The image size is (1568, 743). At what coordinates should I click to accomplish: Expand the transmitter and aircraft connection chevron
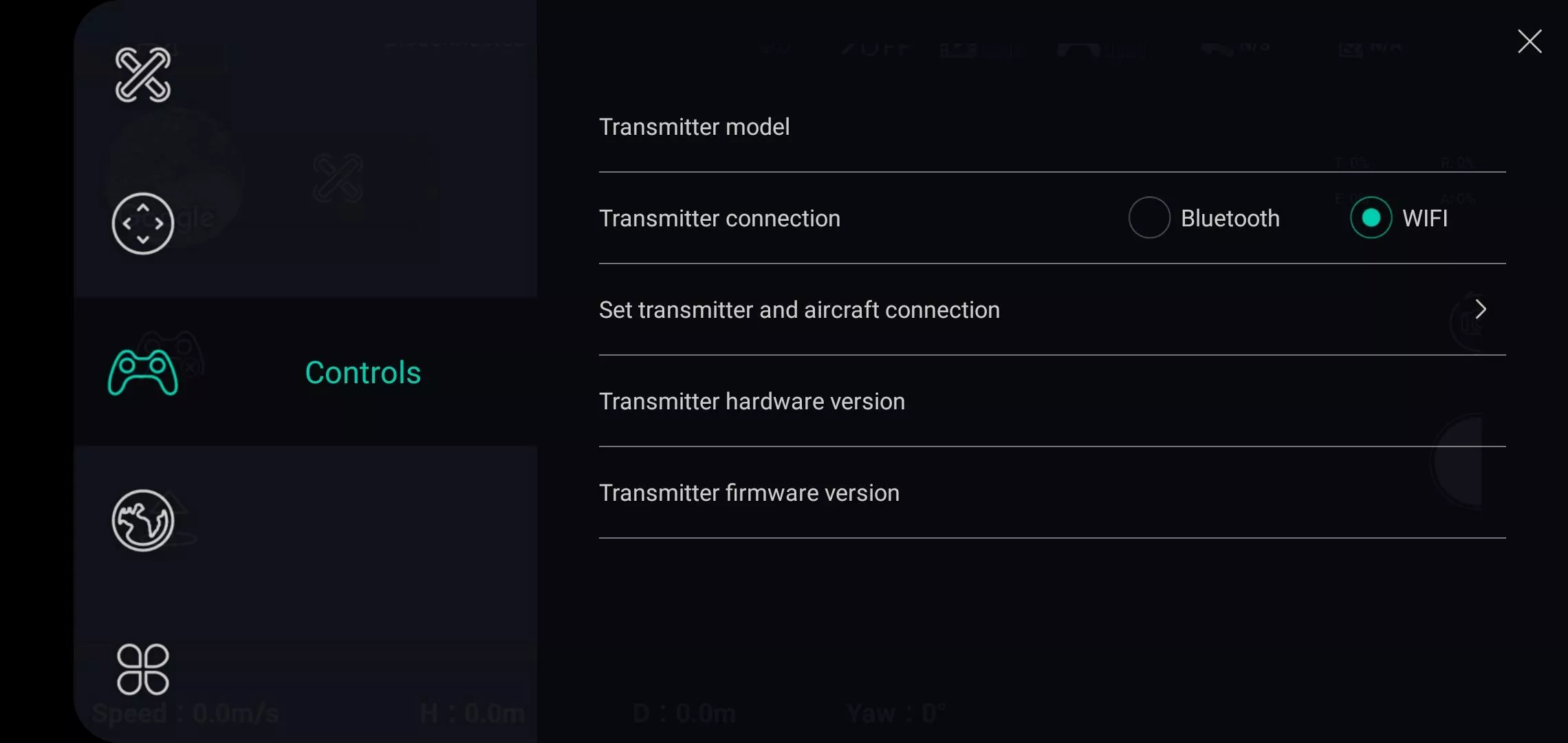1481,310
